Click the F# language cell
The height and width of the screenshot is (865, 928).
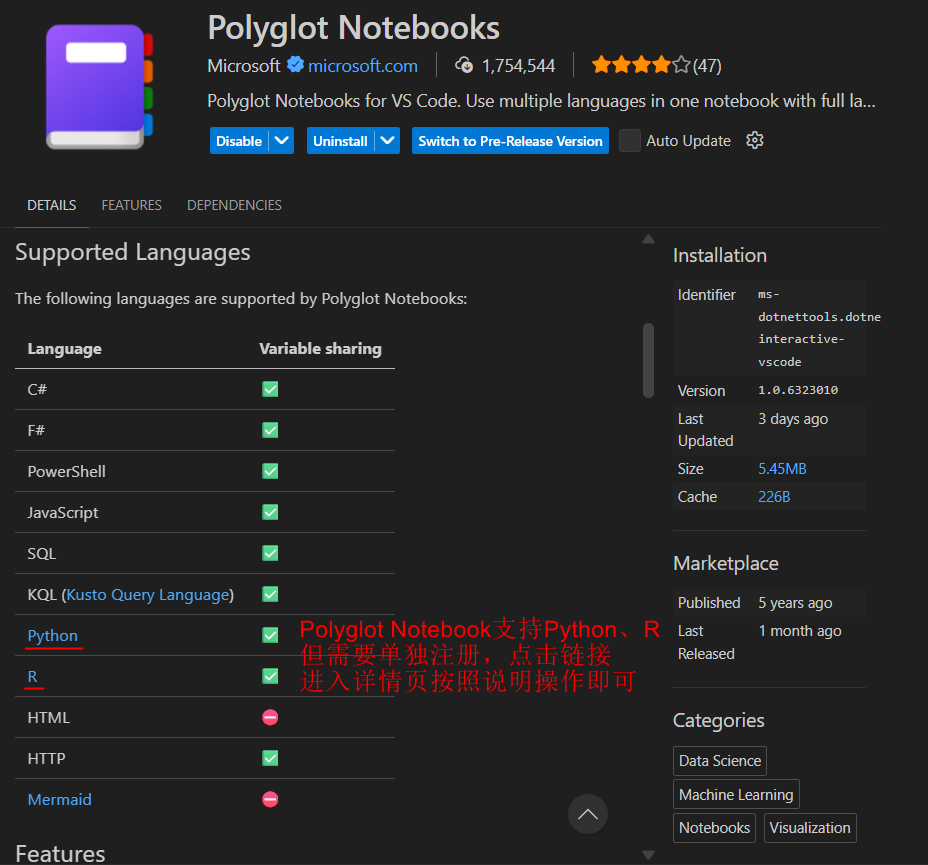pos(36,430)
